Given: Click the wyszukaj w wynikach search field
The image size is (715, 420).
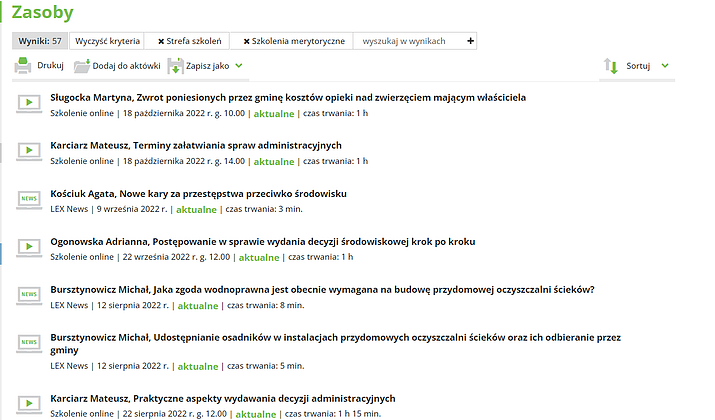Looking at the screenshot, I should (408, 41).
